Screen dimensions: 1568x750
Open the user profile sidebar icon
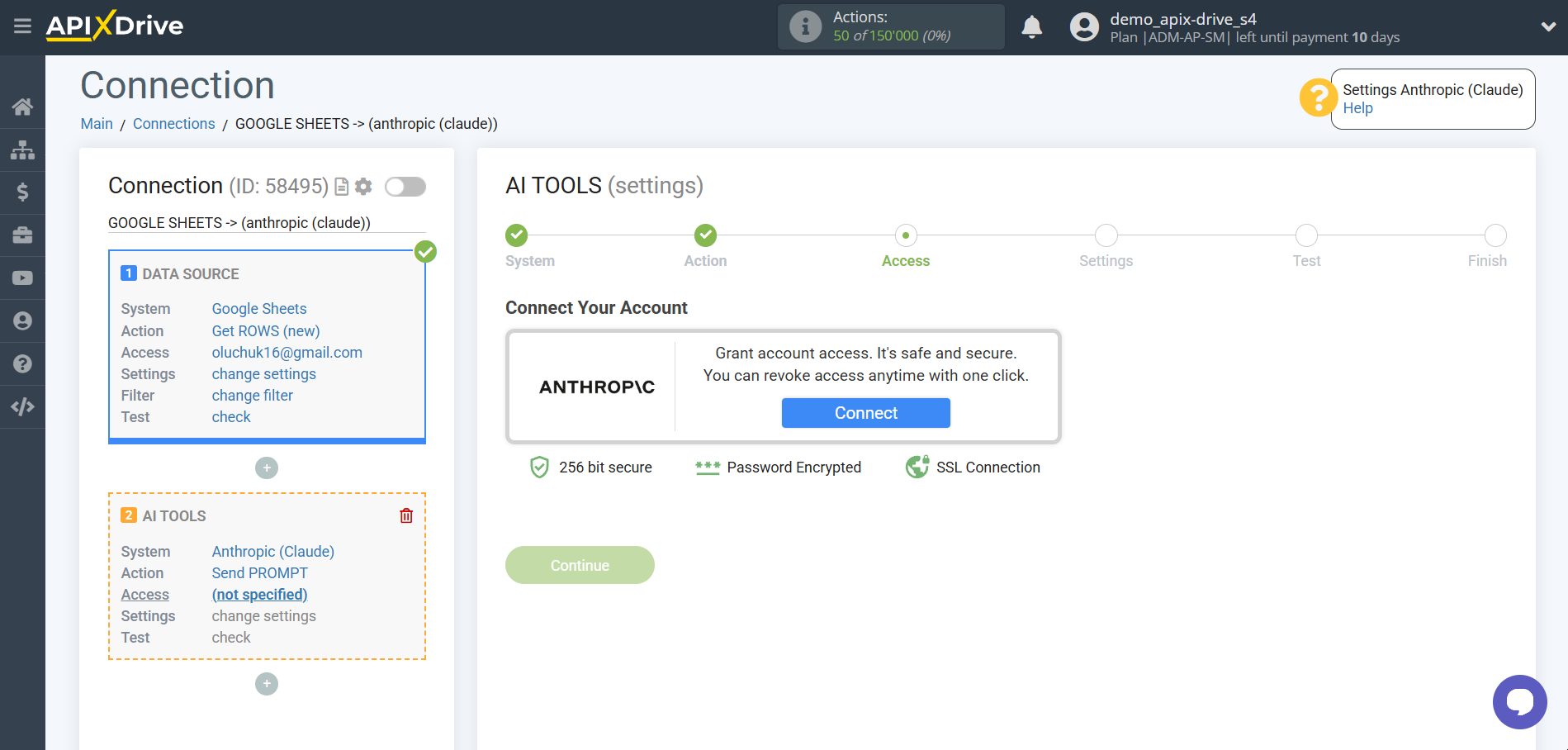(22, 321)
